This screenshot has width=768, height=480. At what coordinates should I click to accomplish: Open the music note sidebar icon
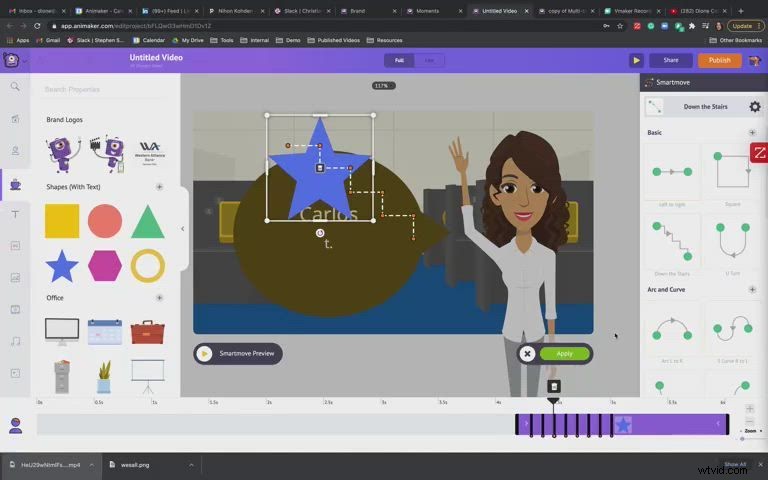[15, 341]
